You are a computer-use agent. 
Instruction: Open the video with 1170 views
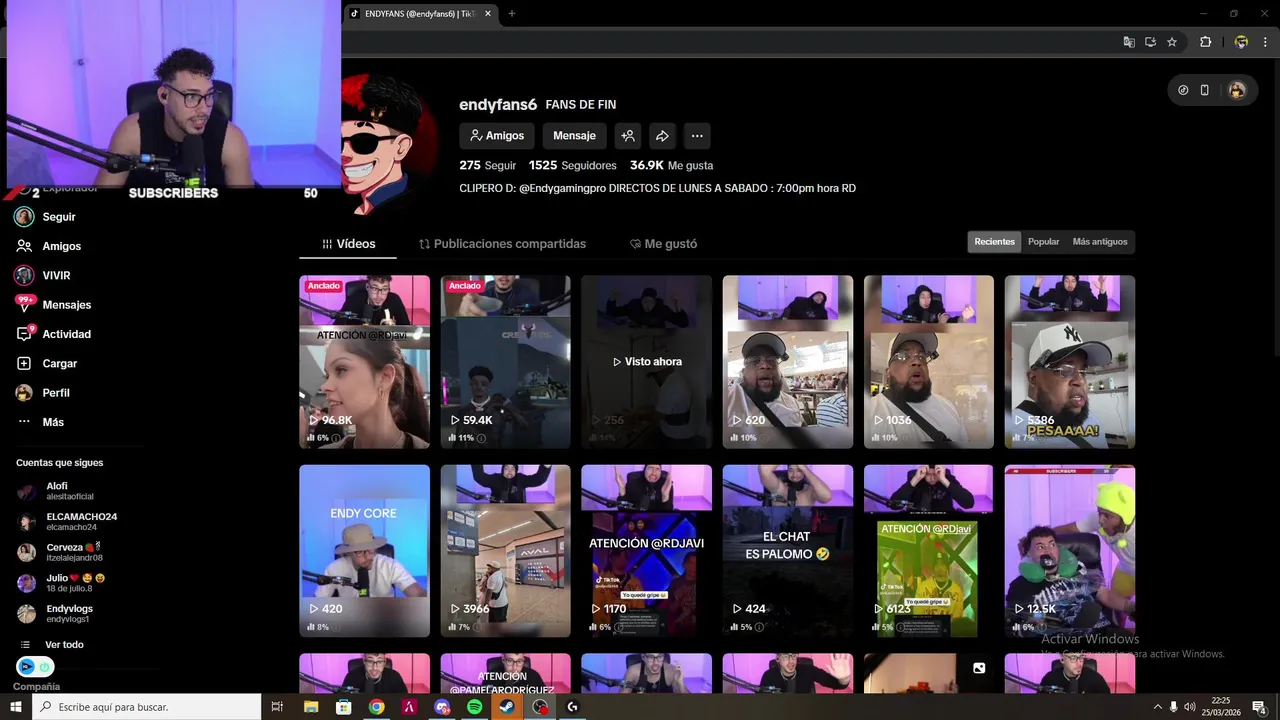click(x=647, y=551)
